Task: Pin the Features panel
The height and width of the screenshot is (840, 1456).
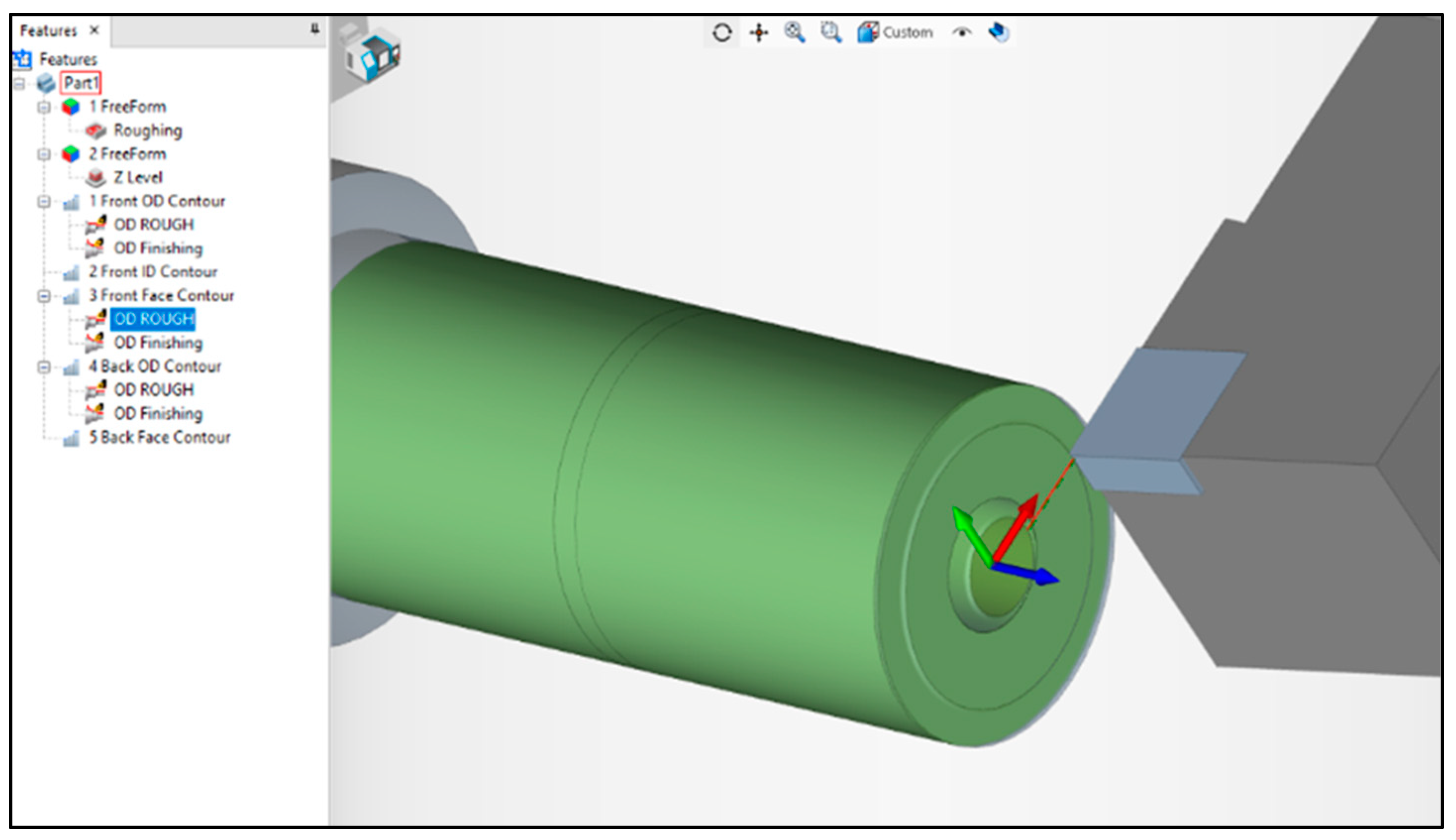Action: [x=315, y=29]
